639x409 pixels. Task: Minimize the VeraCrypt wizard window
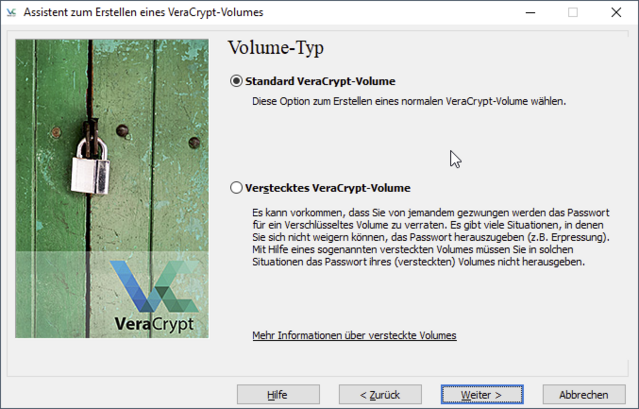coord(527,13)
